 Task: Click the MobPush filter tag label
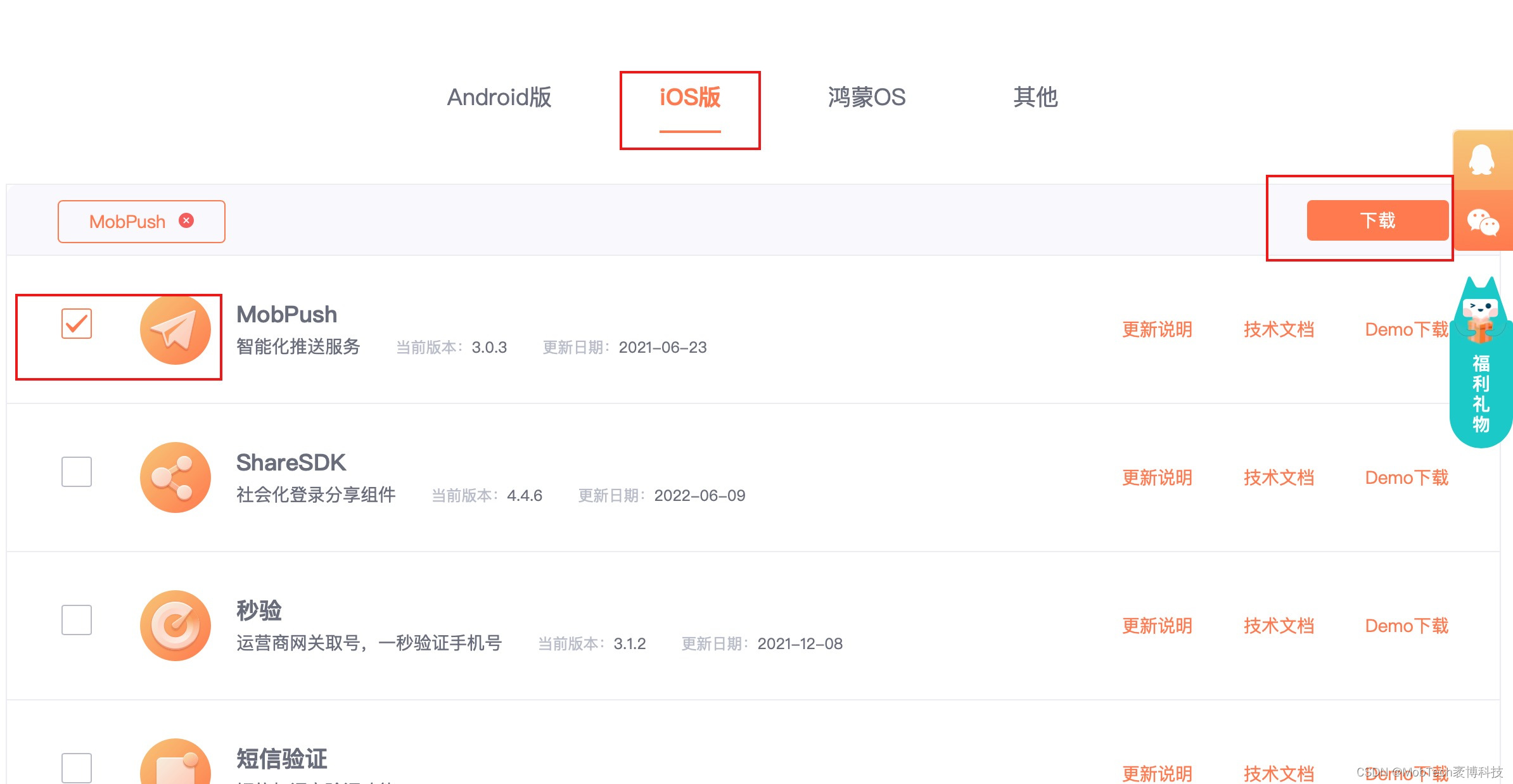tap(127, 220)
